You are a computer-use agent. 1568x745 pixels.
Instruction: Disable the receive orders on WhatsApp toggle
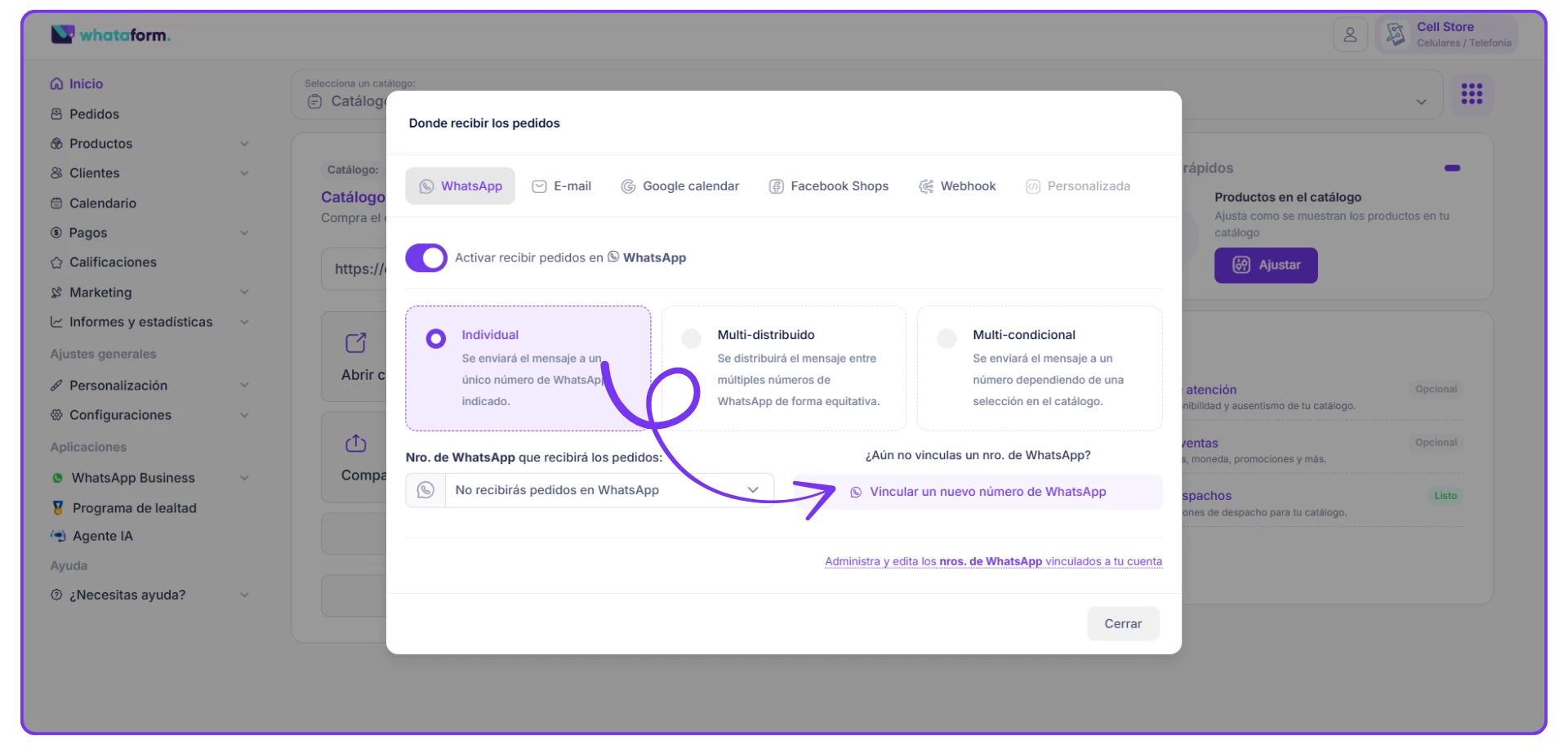(426, 258)
